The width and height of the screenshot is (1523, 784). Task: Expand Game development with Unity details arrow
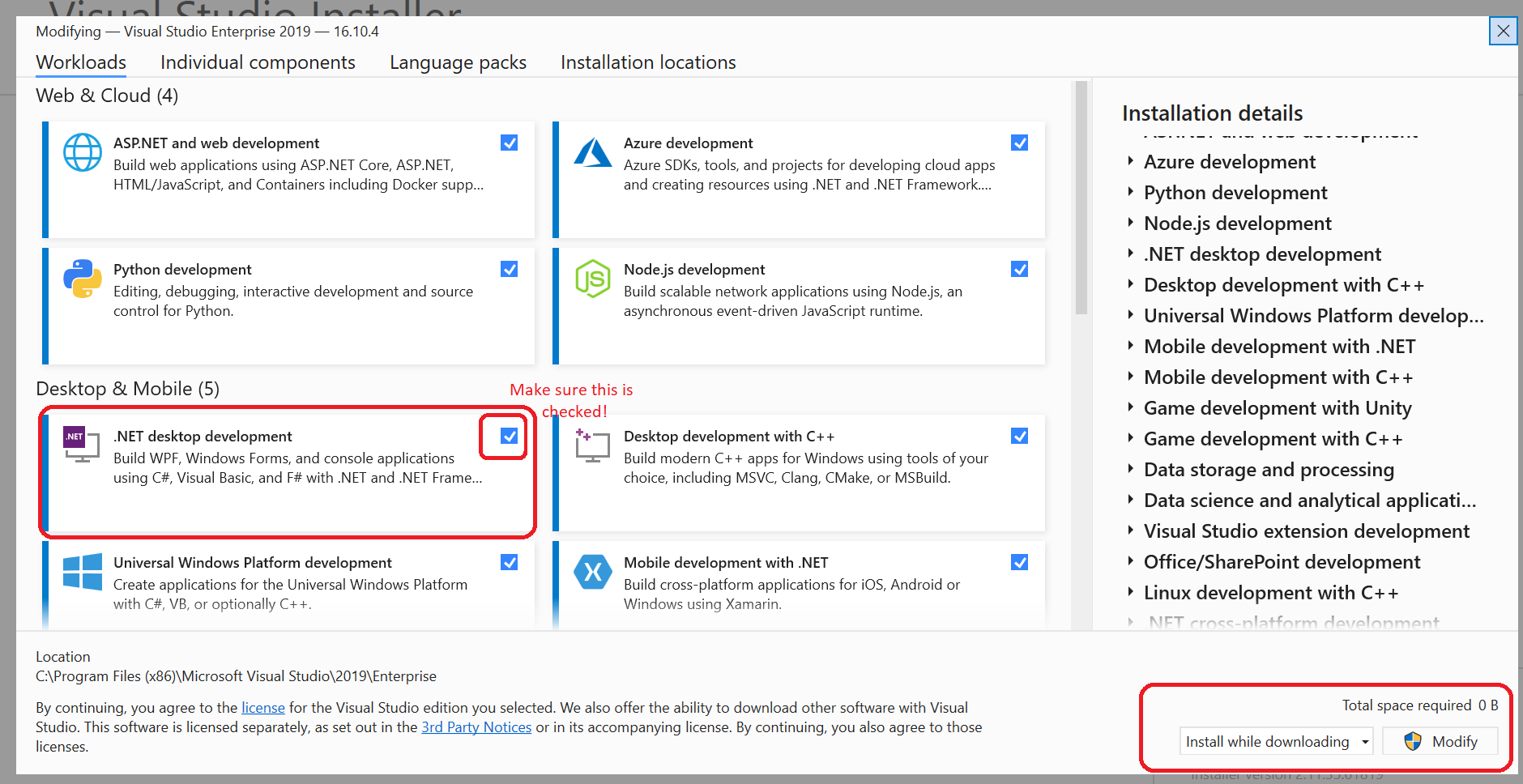point(1130,407)
